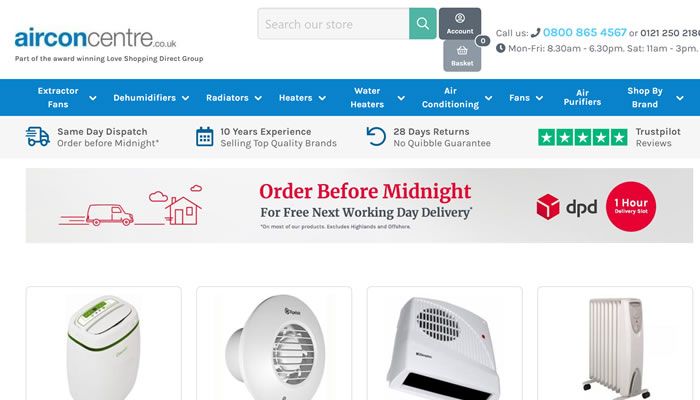Expand the Shop By Brand chevron
This screenshot has width=700, height=400.
679,98
